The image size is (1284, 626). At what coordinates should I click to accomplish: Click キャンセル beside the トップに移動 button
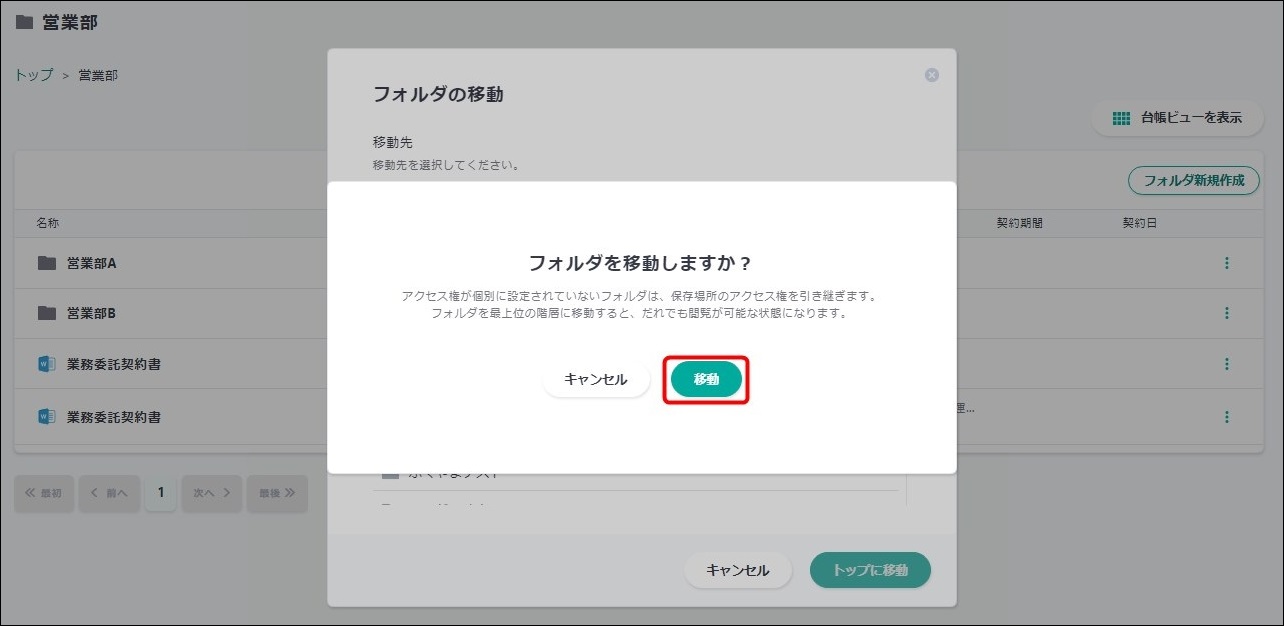[738, 570]
